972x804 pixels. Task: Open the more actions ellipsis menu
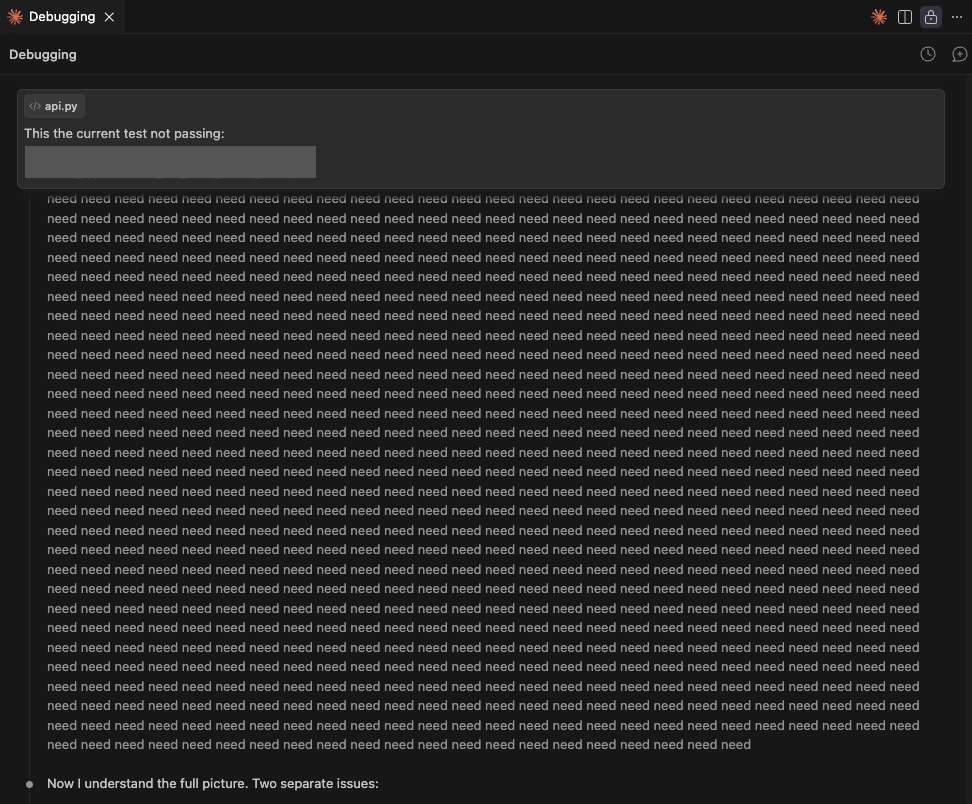(957, 17)
